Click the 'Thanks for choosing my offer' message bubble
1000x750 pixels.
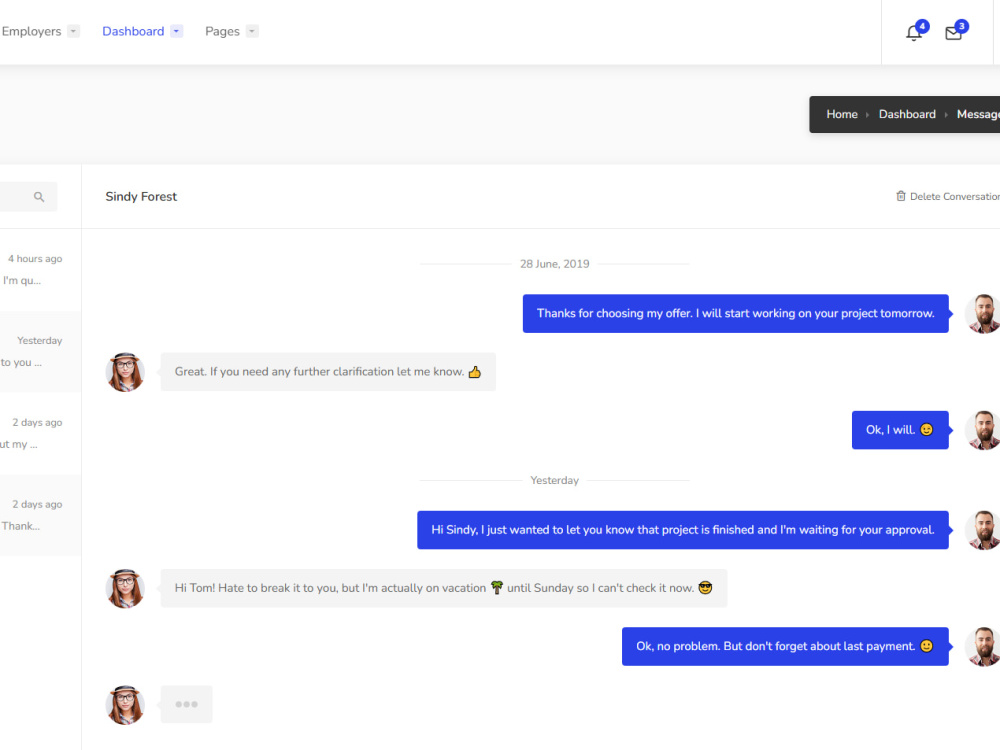click(x=735, y=313)
